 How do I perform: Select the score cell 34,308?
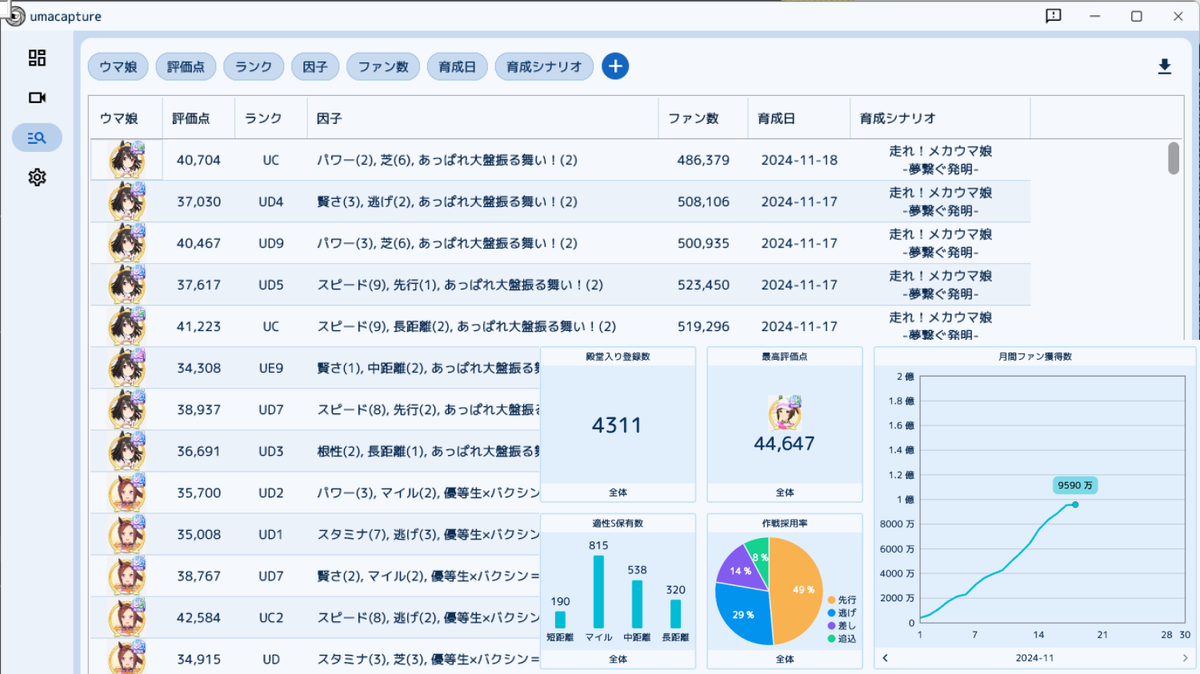[x=198, y=368]
